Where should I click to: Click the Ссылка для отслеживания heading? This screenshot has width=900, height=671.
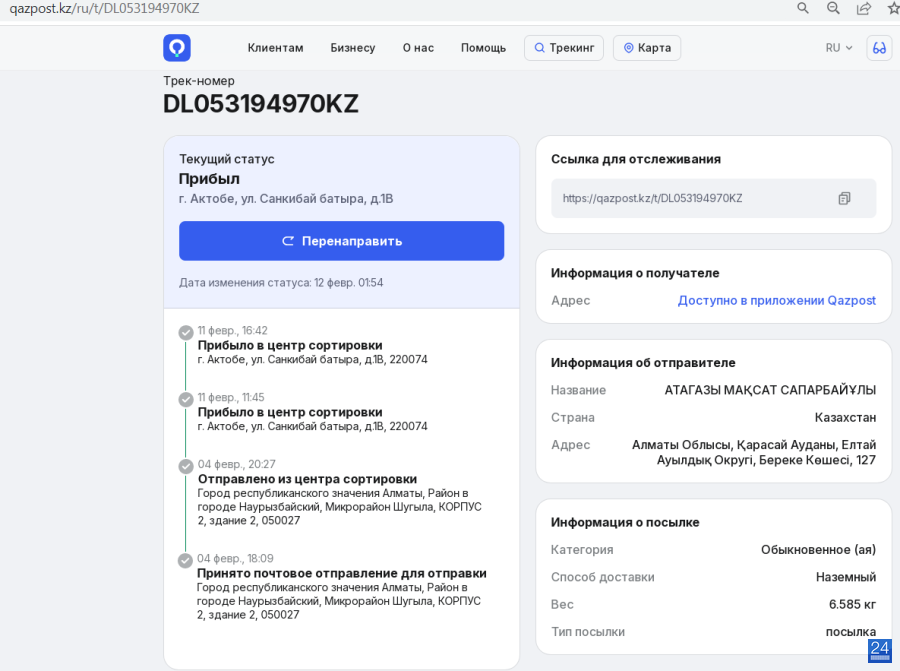tap(635, 159)
